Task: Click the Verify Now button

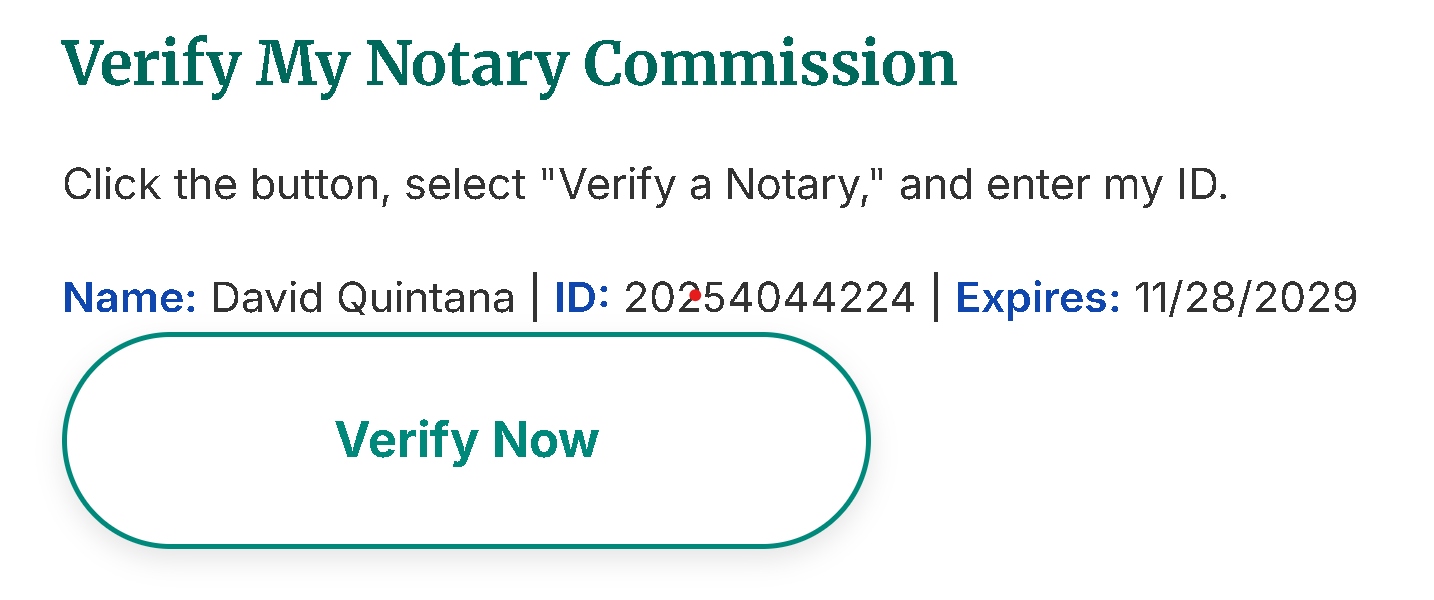Action: [465, 440]
